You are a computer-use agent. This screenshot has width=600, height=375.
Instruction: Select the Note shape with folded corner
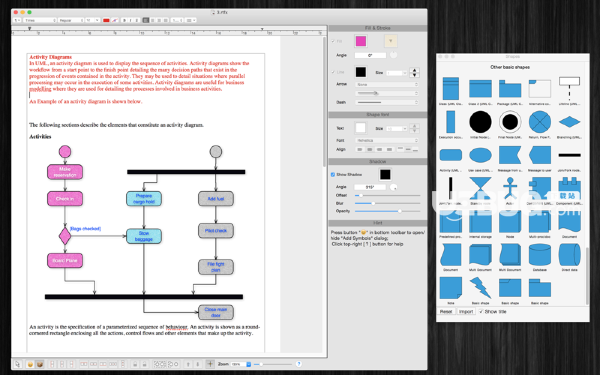451,288
